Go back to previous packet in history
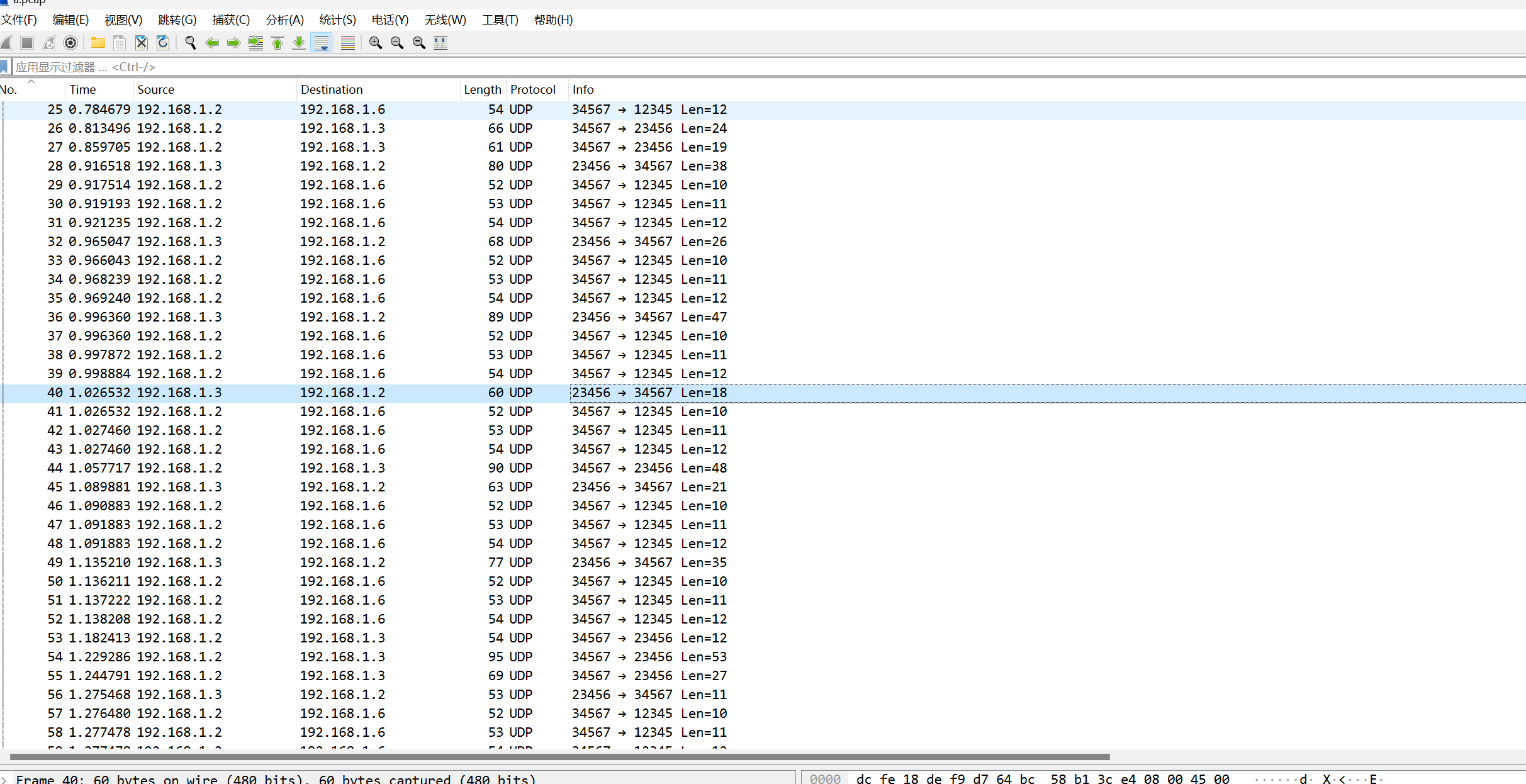This screenshot has height=784, width=1526. tap(212, 43)
